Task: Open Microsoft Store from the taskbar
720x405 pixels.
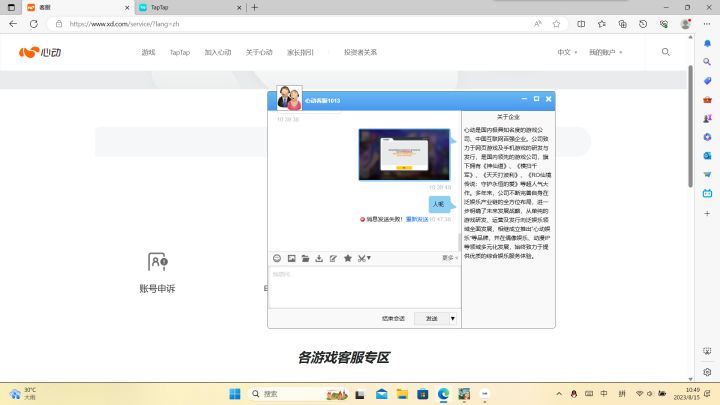Action: (x=422, y=394)
